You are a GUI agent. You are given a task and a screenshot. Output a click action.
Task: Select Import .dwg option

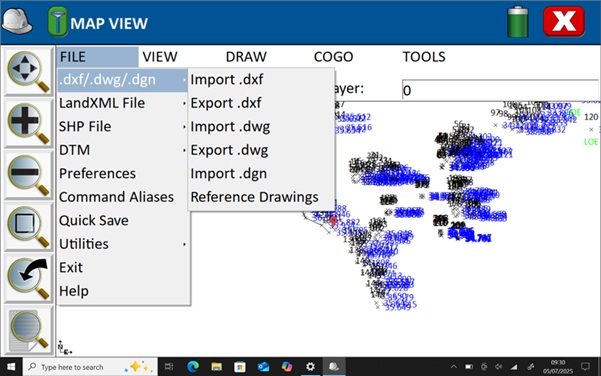tap(261, 126)
